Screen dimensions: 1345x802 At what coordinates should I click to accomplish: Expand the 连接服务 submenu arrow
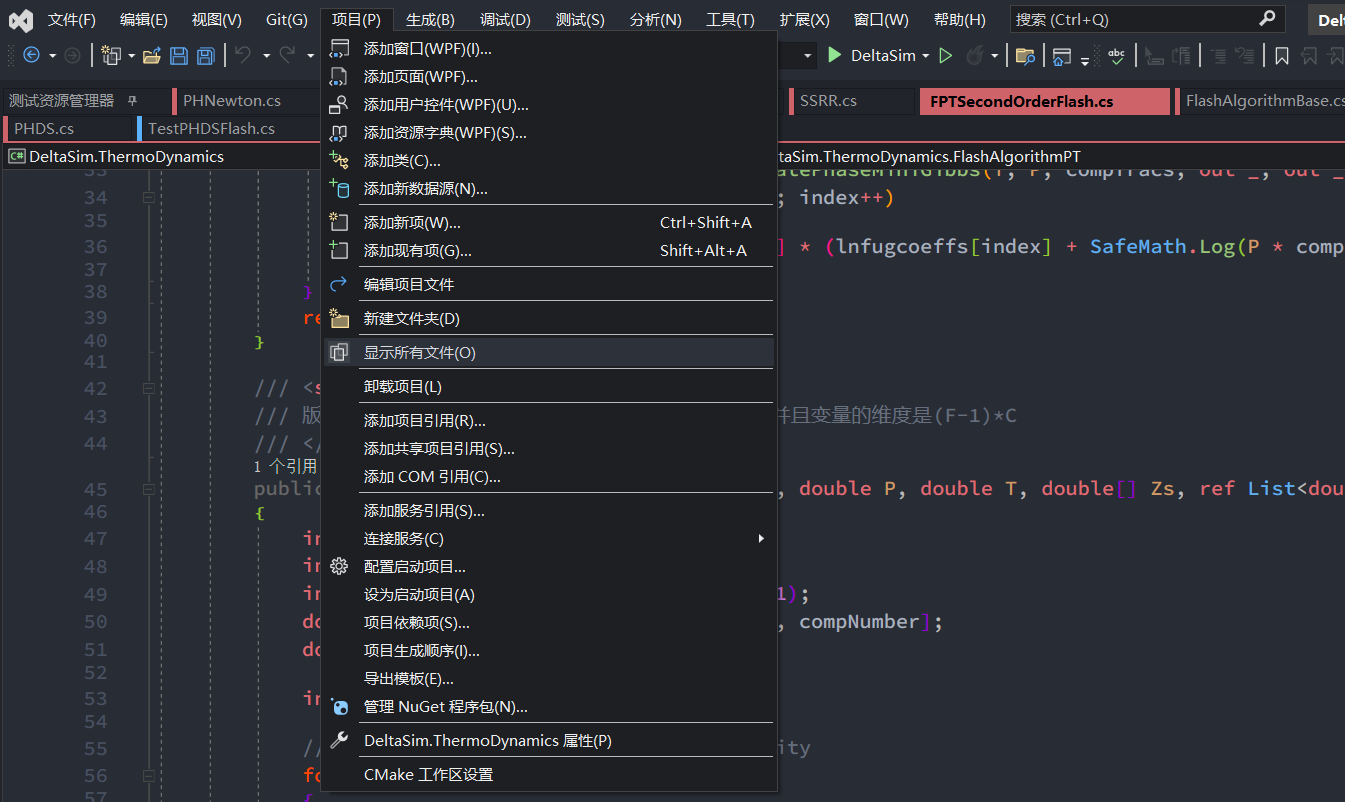click(x=761, y=538)
